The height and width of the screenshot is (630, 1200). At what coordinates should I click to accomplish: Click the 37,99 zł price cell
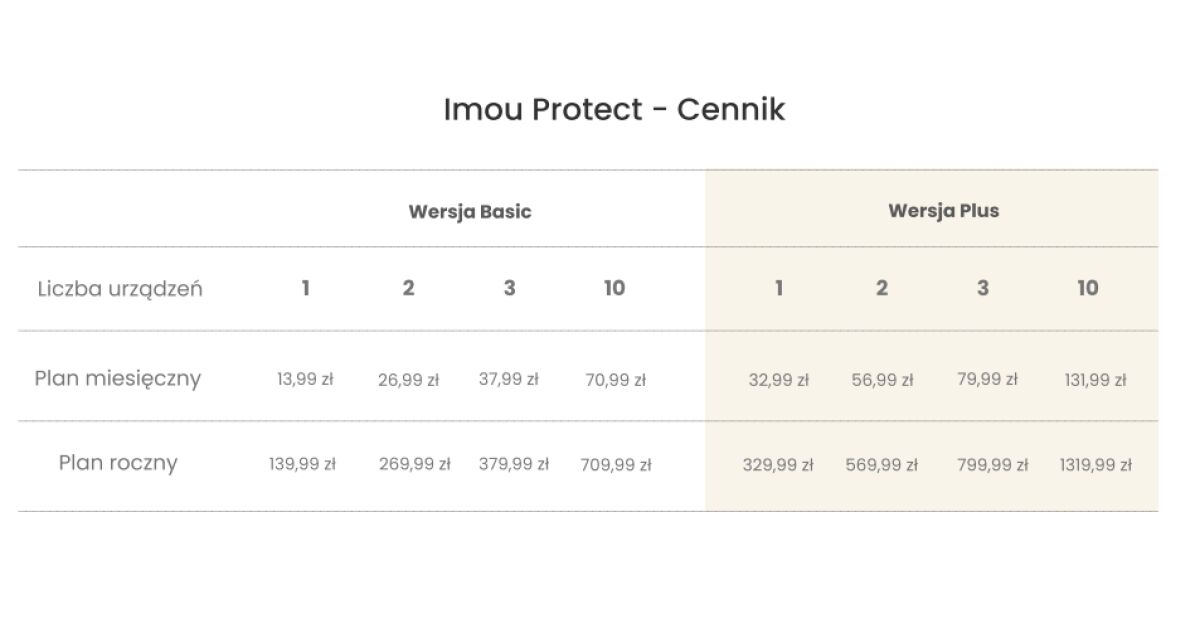(508, 380)
